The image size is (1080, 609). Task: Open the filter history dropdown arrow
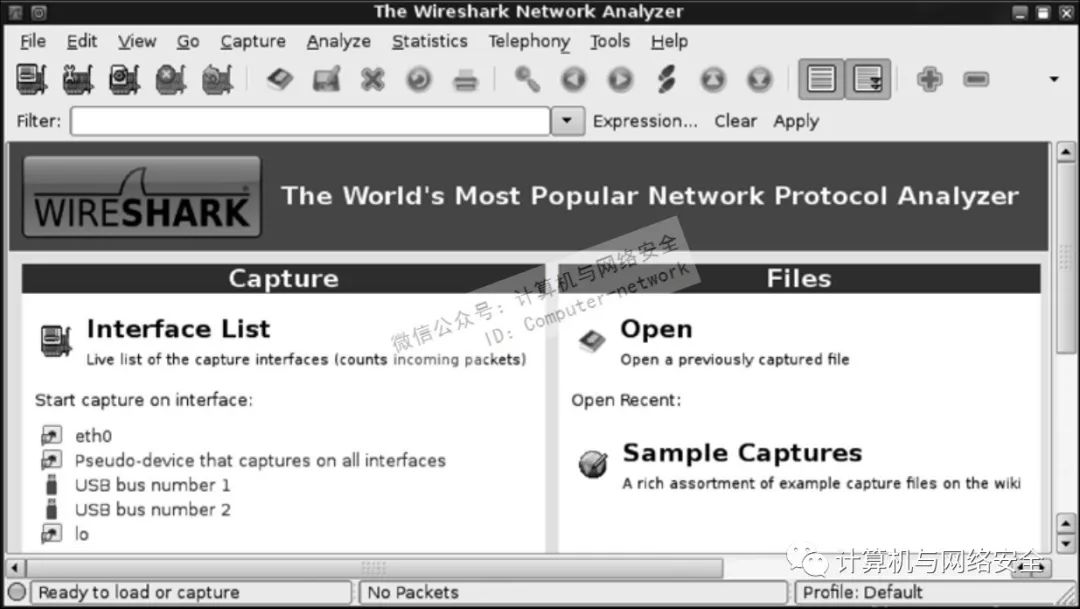[567, 121]
